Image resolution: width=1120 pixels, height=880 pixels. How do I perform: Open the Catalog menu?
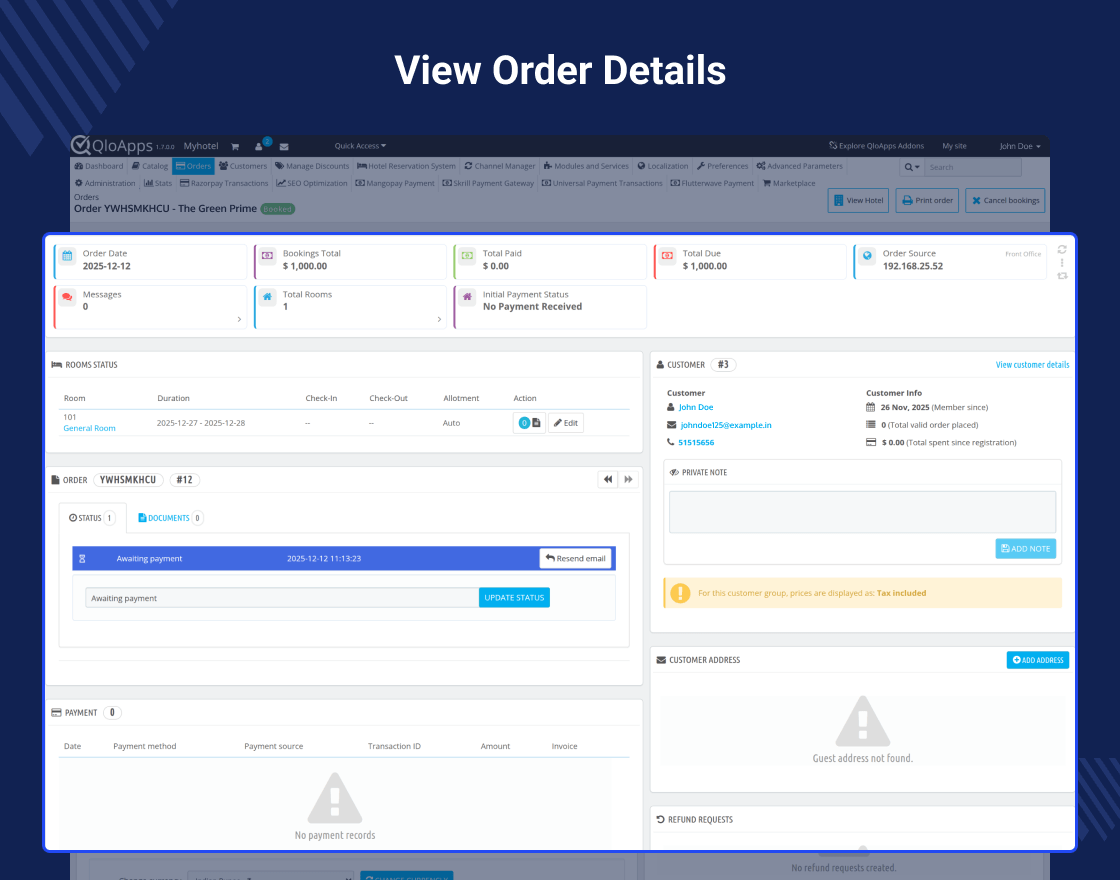pos(150,166)
